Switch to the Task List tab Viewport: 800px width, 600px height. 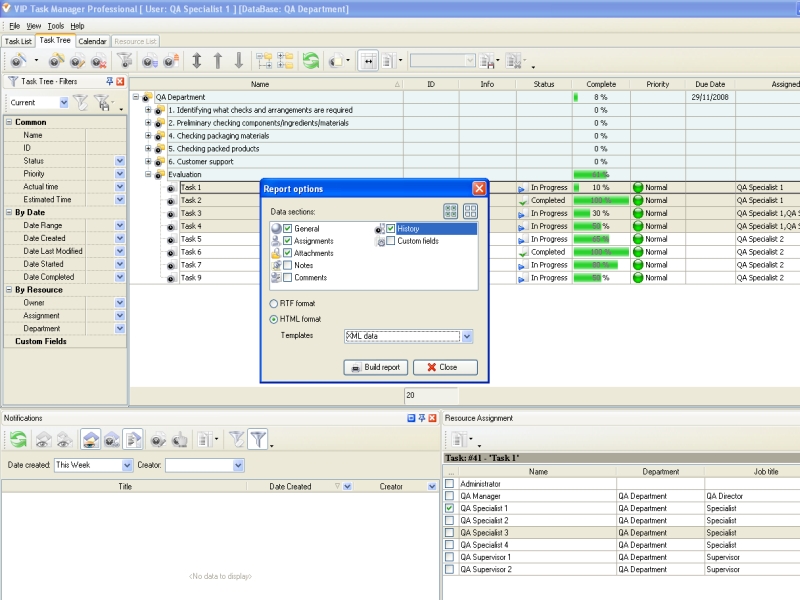pyautogui.click(x=18, y=41)
